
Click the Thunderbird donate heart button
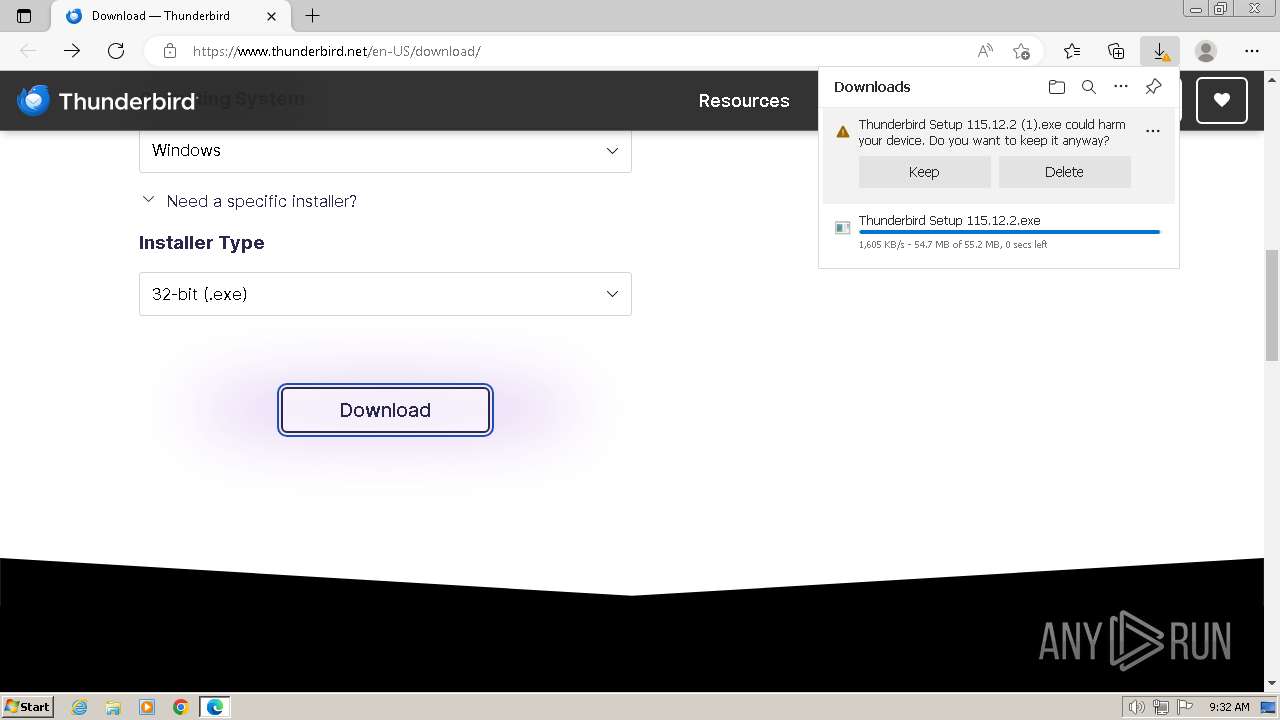pyautogui.click(x=1222, y=100)
